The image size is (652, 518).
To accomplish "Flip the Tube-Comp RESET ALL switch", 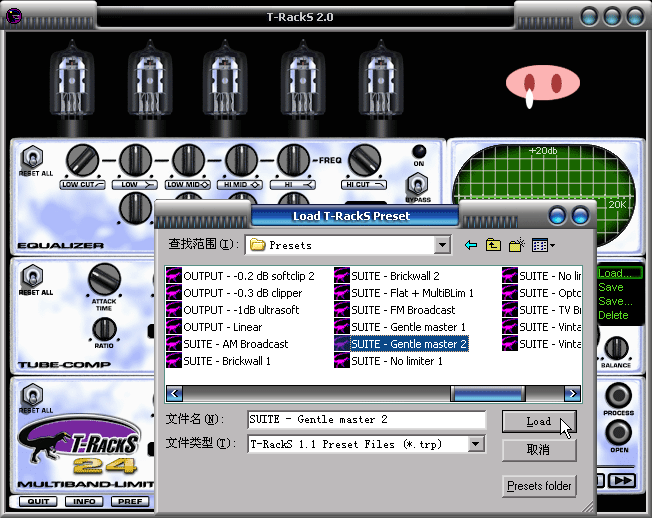I will (x=32, y=276).
